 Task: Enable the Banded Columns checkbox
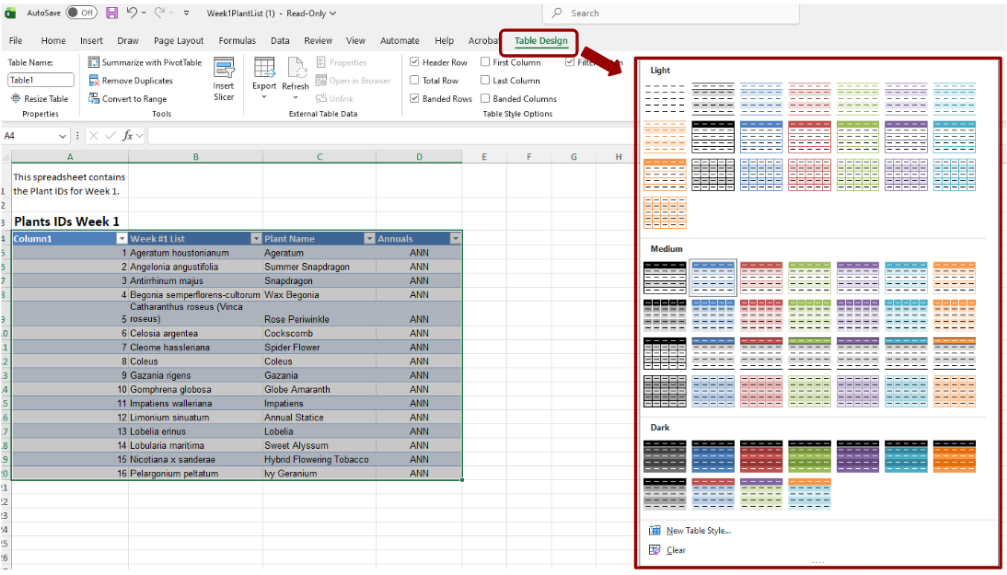click(x=486, y=98)
